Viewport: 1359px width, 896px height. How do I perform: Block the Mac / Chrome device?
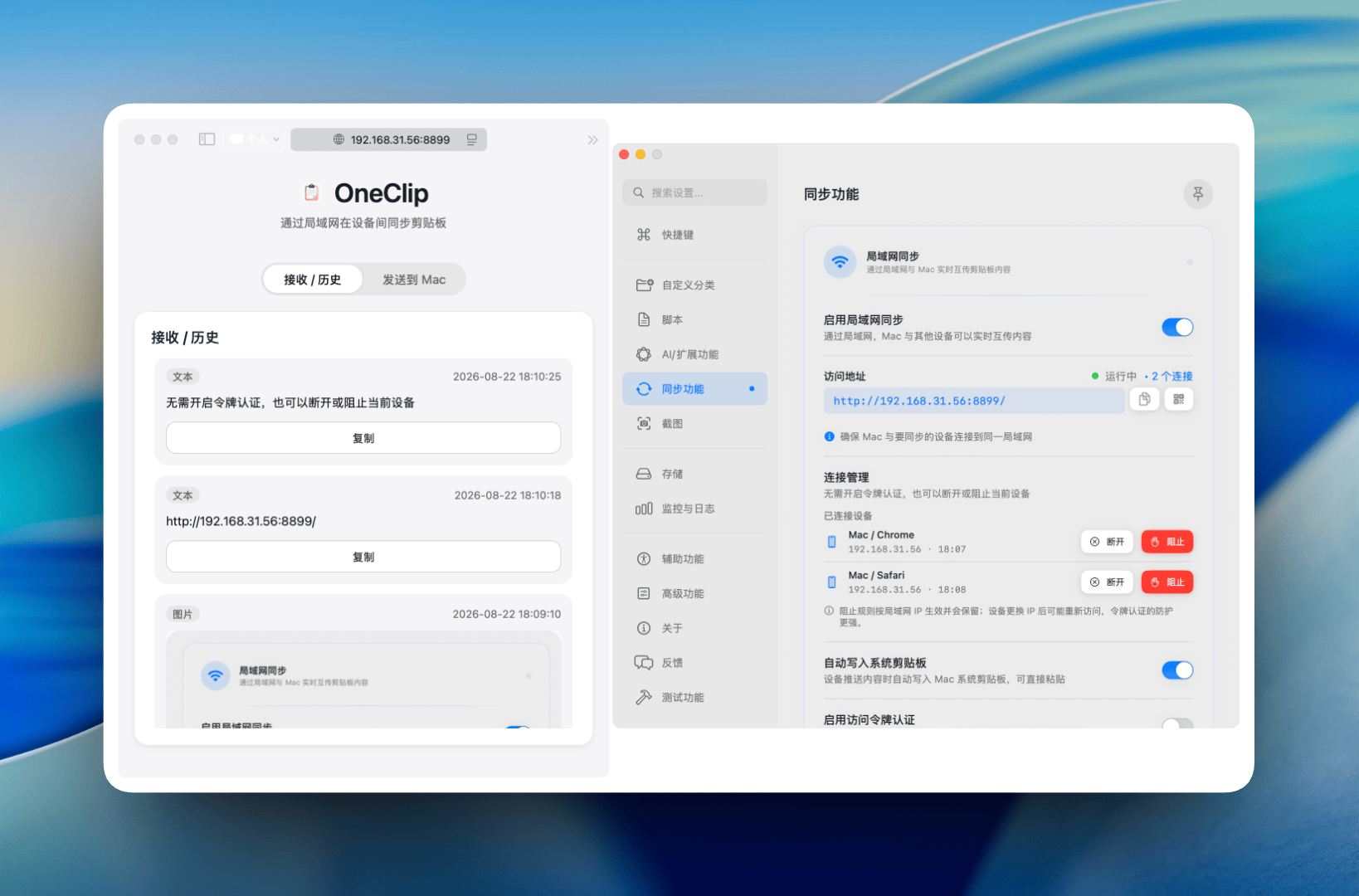pos(1167,542)
